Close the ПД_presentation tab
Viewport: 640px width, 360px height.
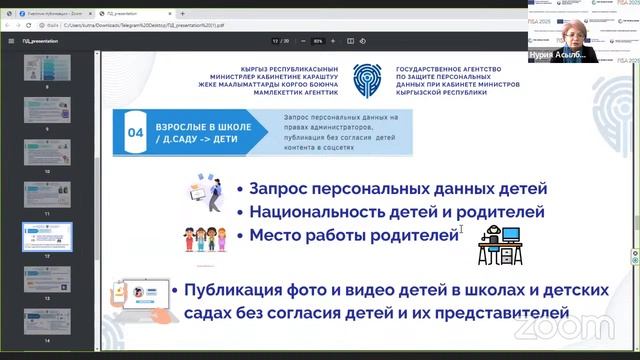pos(170,13)
